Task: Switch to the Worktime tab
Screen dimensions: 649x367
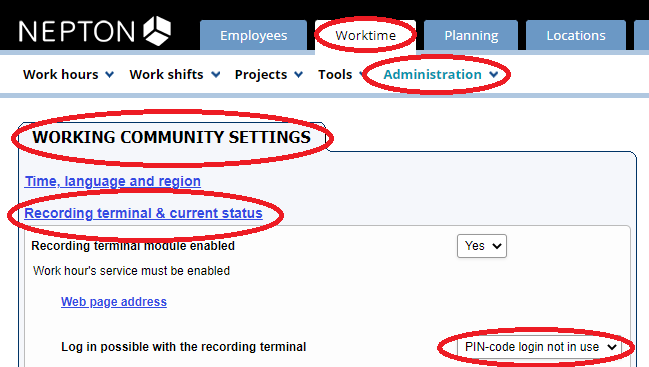Action: click(365, 36)
